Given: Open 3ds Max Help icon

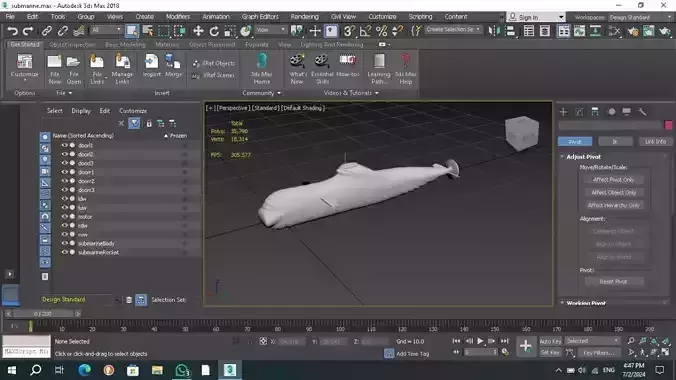Looking at the screenshot, I should (x=405, y=69).
